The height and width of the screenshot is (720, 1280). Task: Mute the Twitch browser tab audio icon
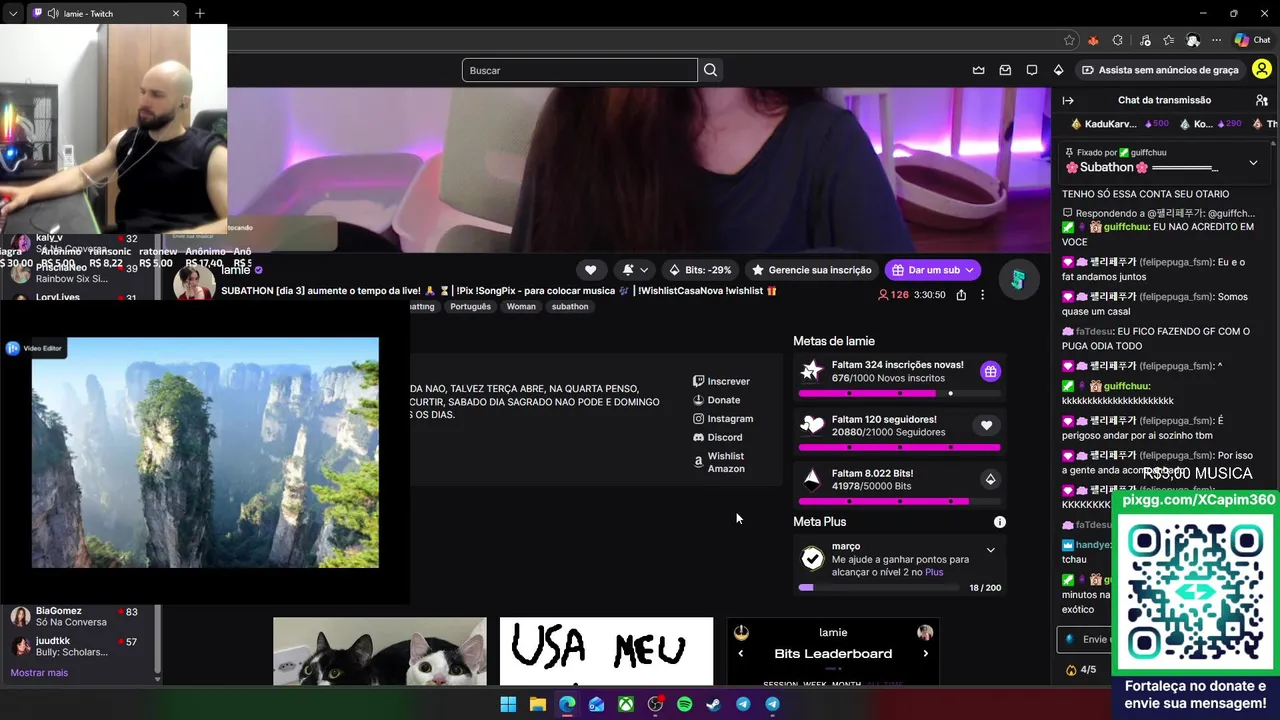(52, 14)
